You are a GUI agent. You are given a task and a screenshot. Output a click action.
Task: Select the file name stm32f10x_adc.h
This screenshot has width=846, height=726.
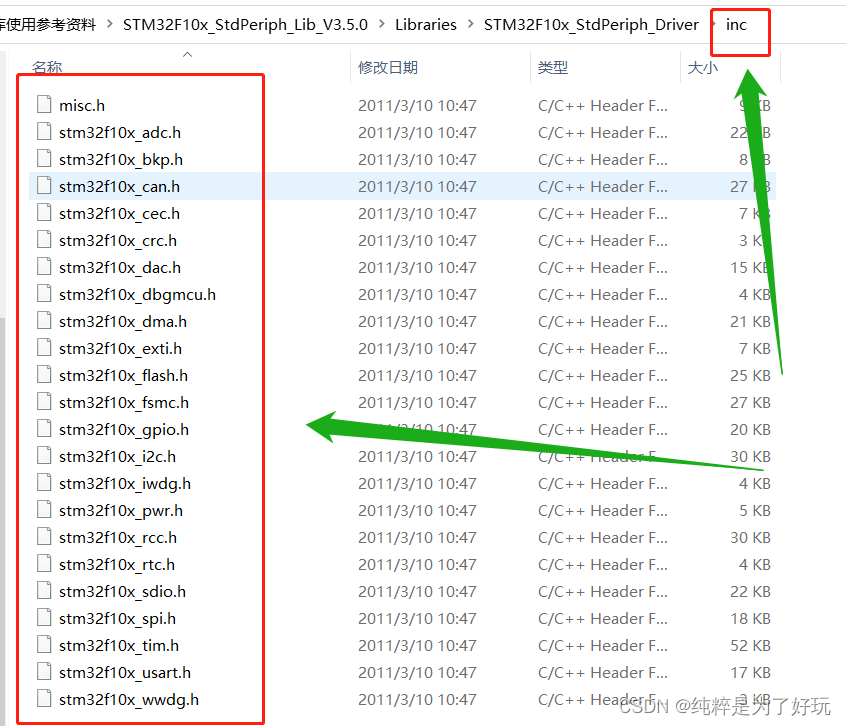tap(120, 133)
